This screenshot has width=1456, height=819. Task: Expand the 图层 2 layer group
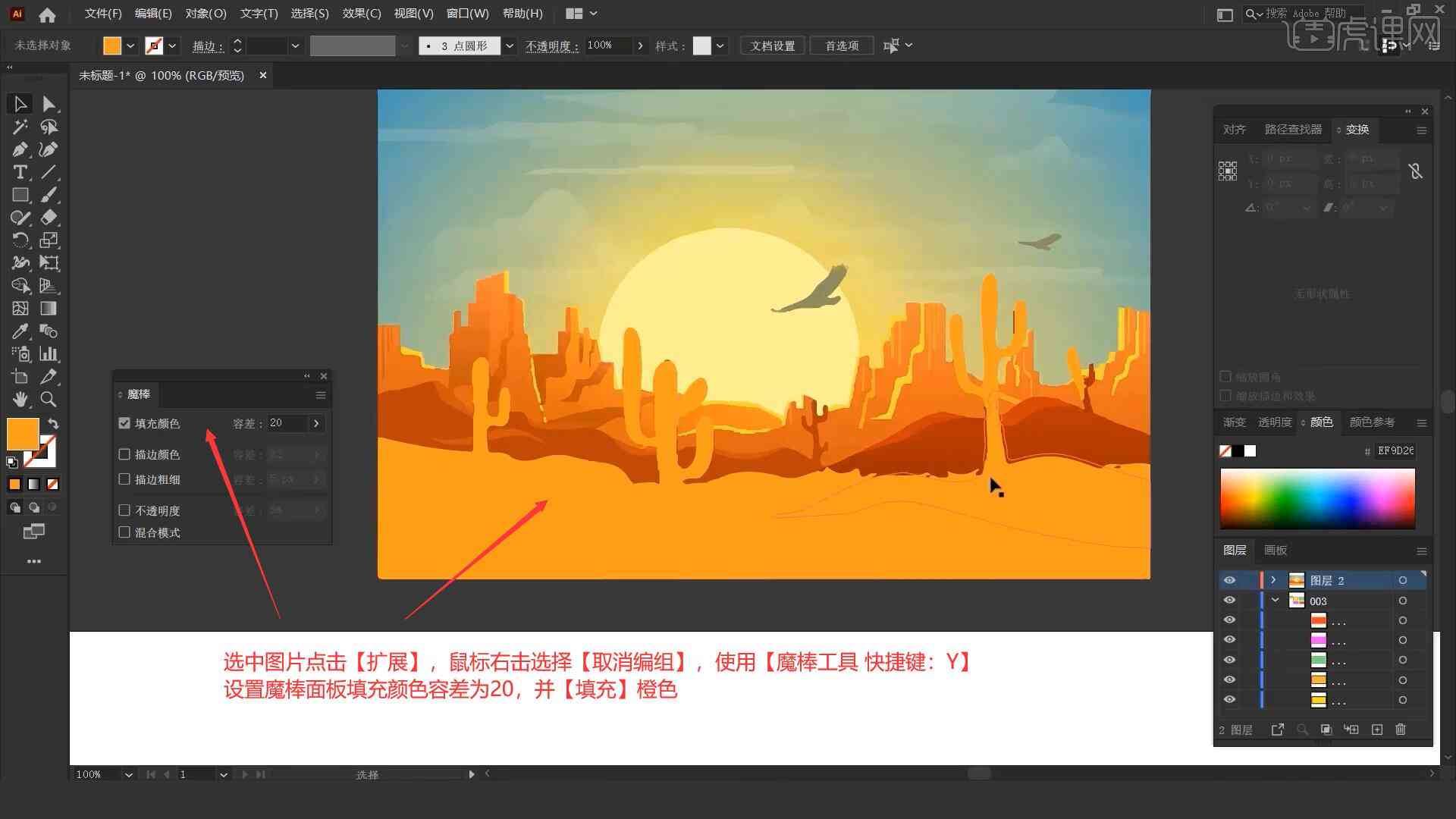(1272, 580)
